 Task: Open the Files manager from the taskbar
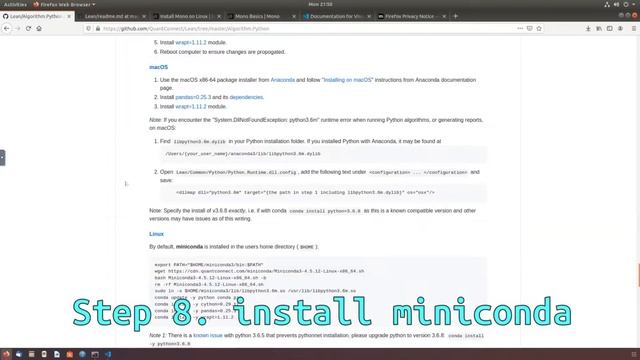31,354
